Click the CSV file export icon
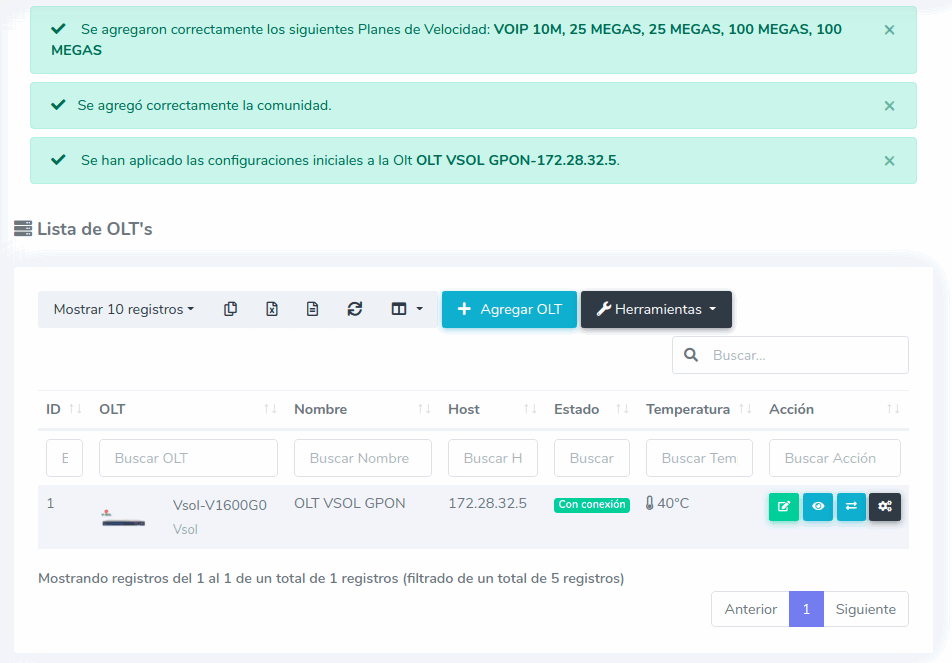 tap(312, 310)
